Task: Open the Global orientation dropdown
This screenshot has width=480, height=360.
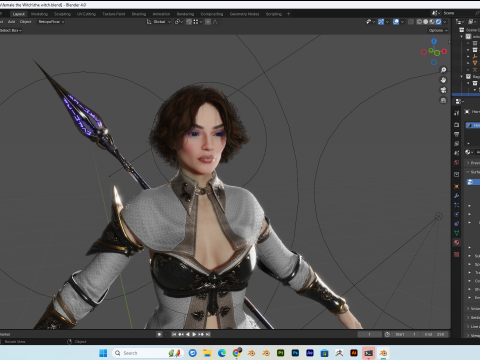Action: click(x=159, y=22)
